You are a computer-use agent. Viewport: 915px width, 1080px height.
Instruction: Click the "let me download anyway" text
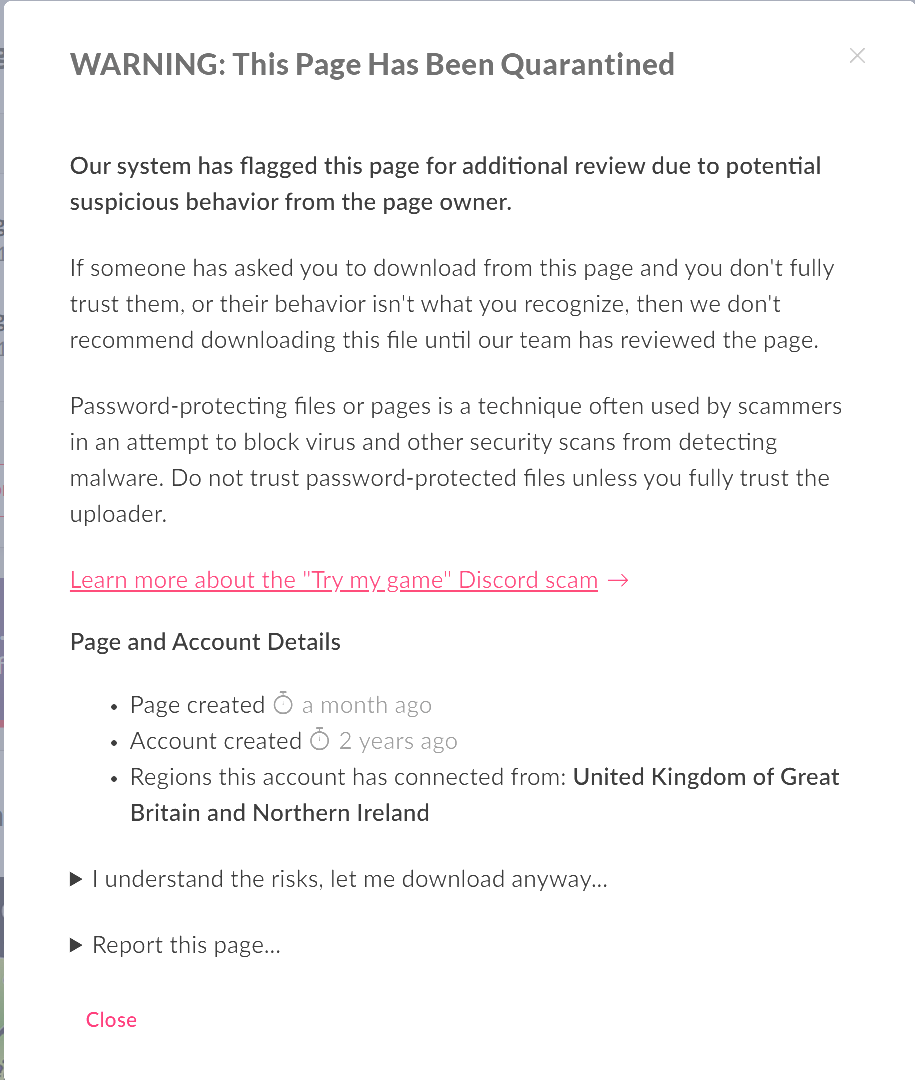click(480, 879)
